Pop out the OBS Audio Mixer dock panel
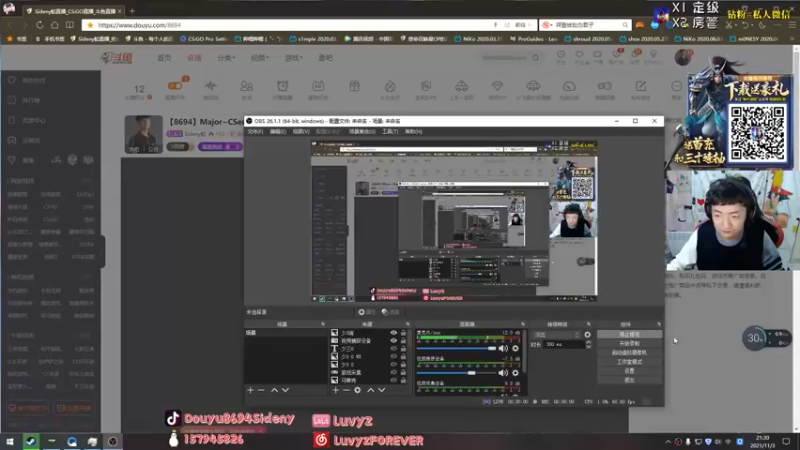 pyautogui.click(x=523, y=324)
